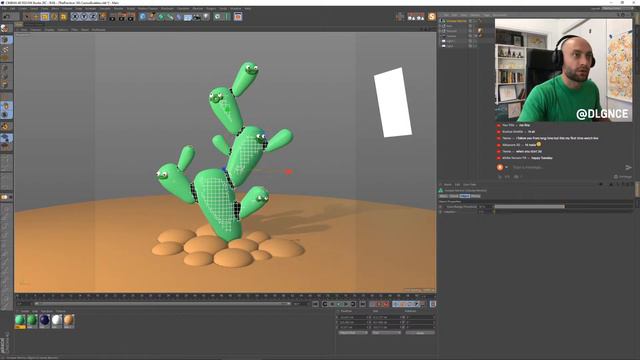Add a Floor environment object
Image resolution: width=640 pixels, height=360 pixels.
[188, 17]
